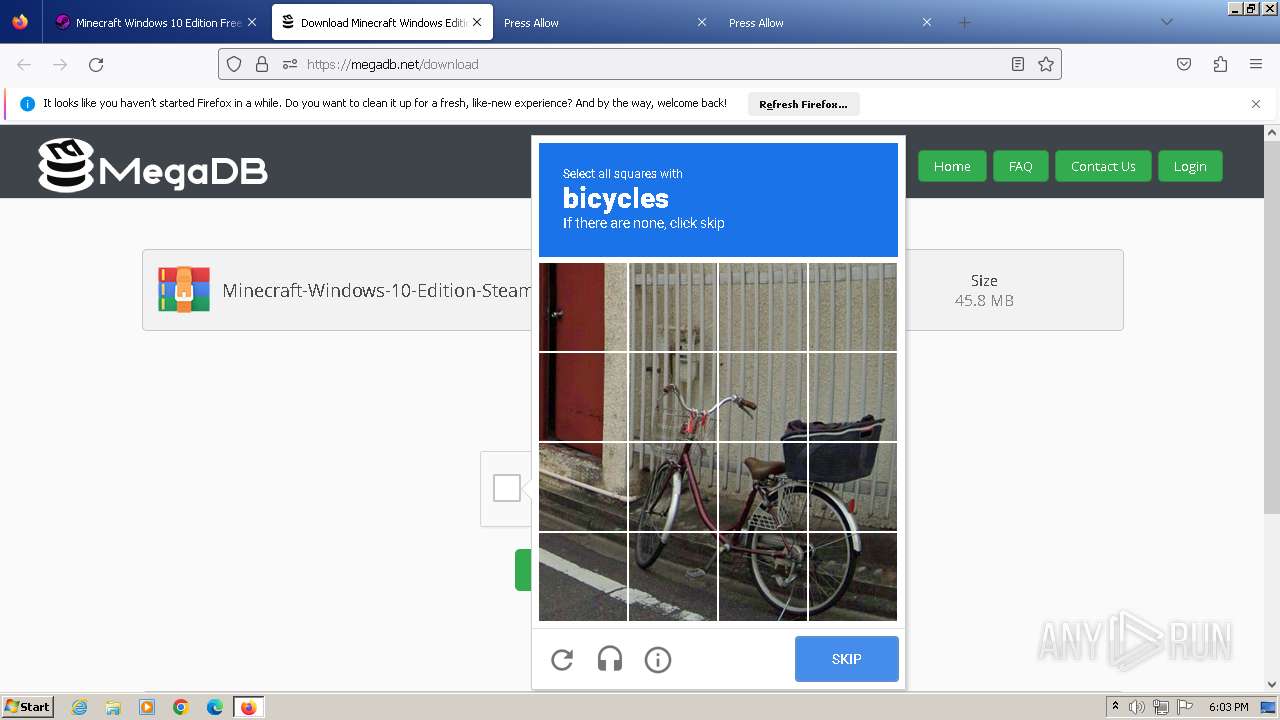Click the MegaDB logo
1280x720 pixels.
click(x=153, y=165)
